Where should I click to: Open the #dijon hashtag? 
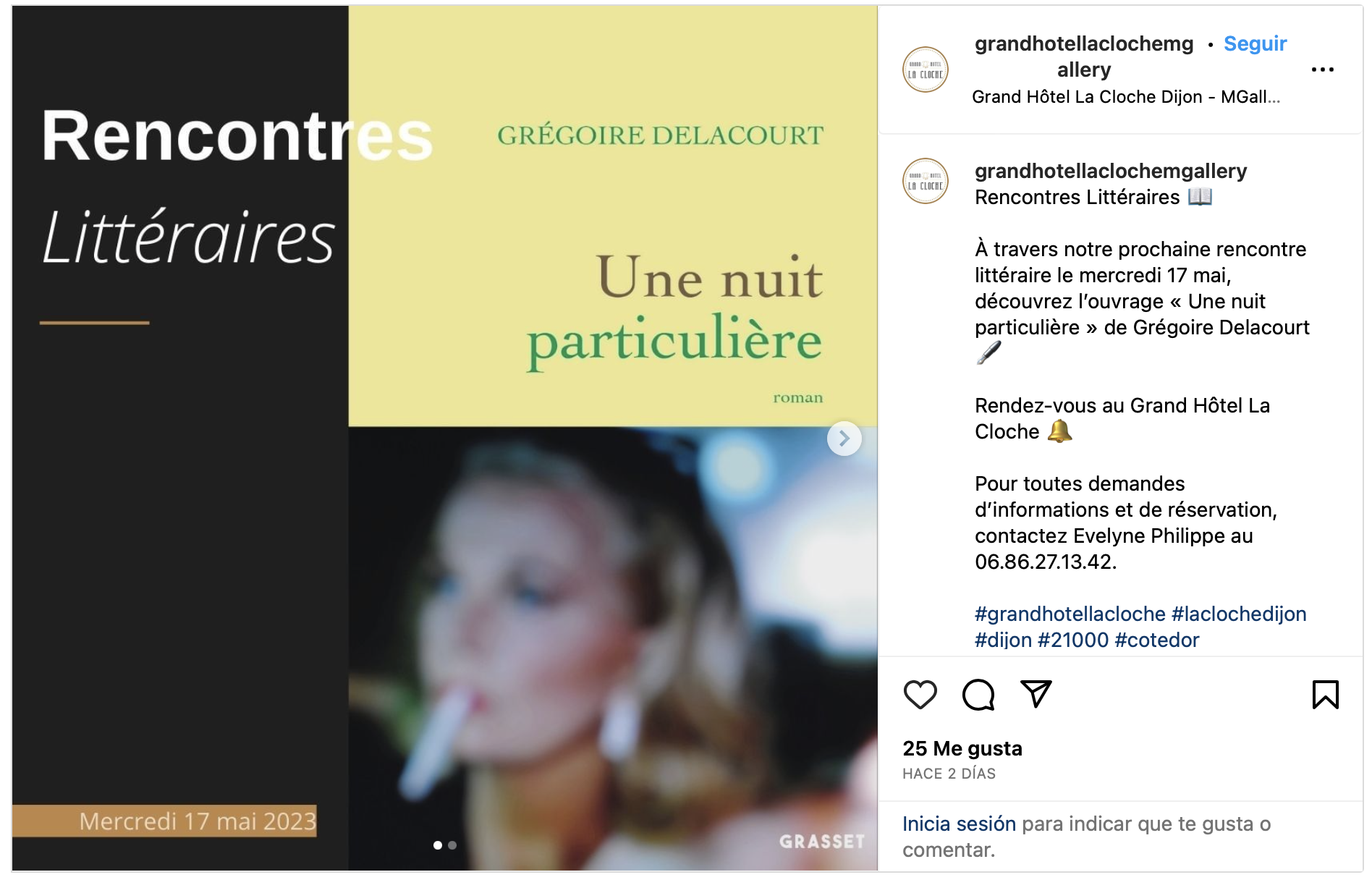[x=1003, y=640]
